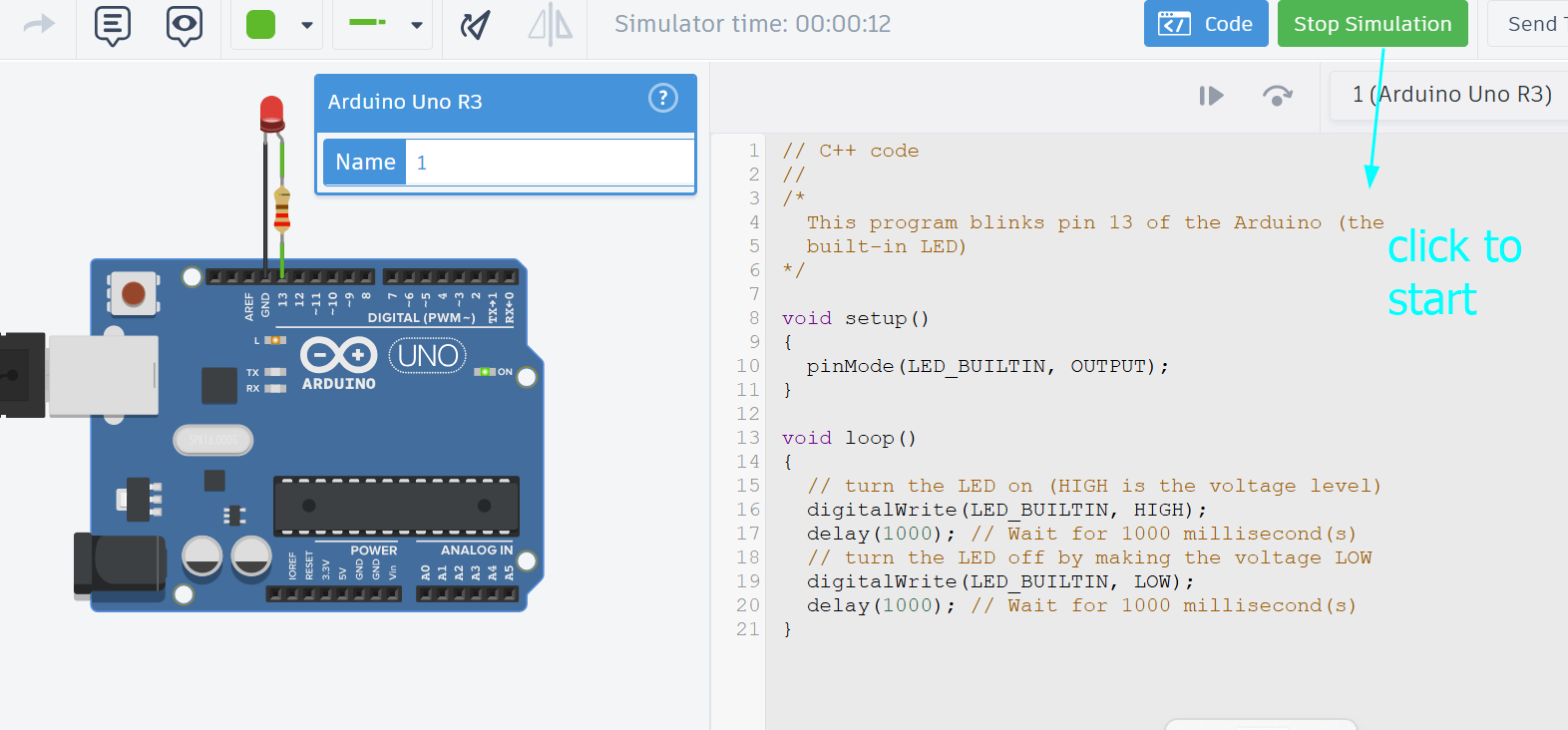Click code line 'void setup()'
Viewport: 1568px width, 730px height.
pyautogui.click(x=855, y=318)
